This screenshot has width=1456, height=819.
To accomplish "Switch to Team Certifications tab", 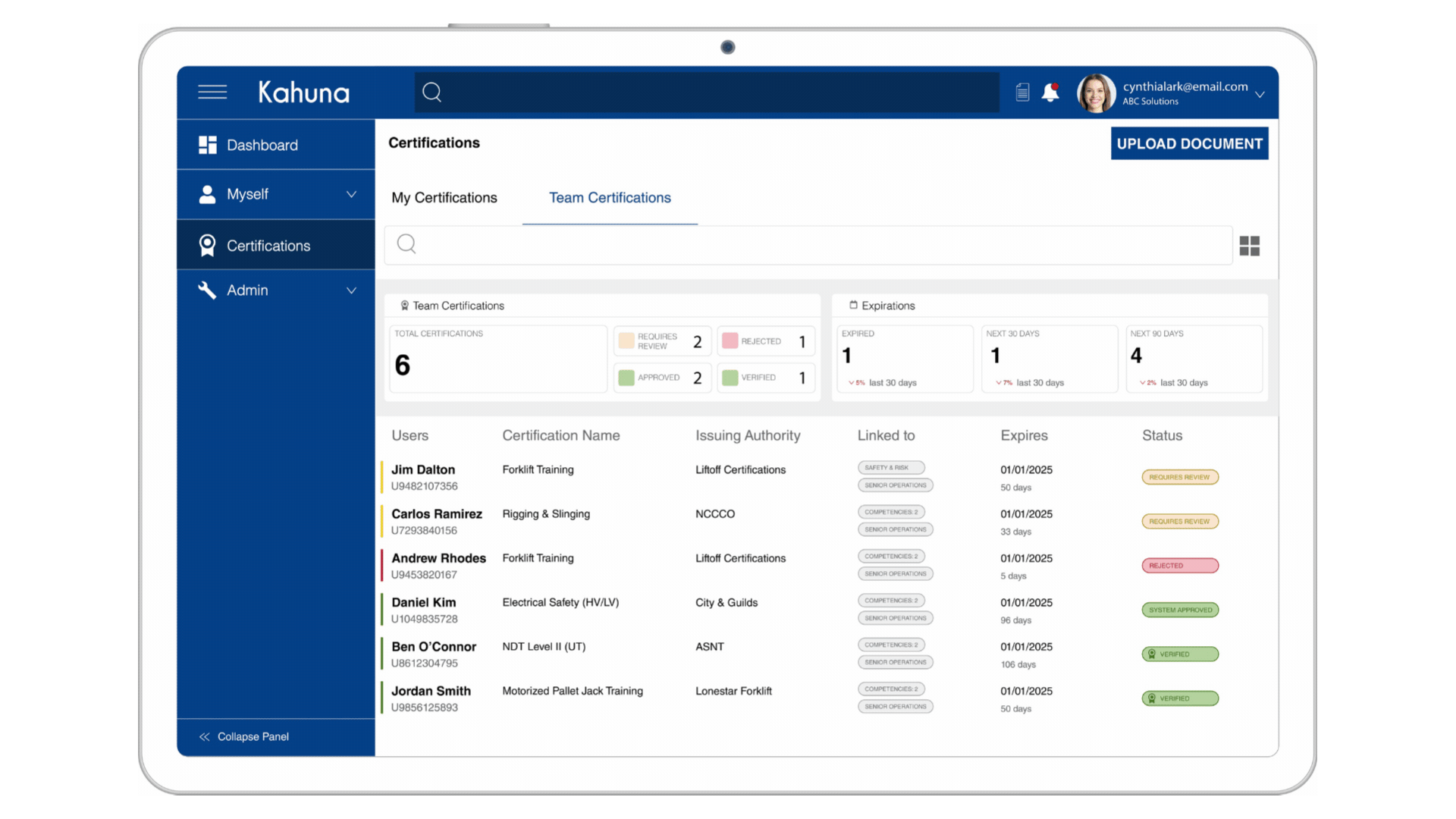I will [610, 198].
